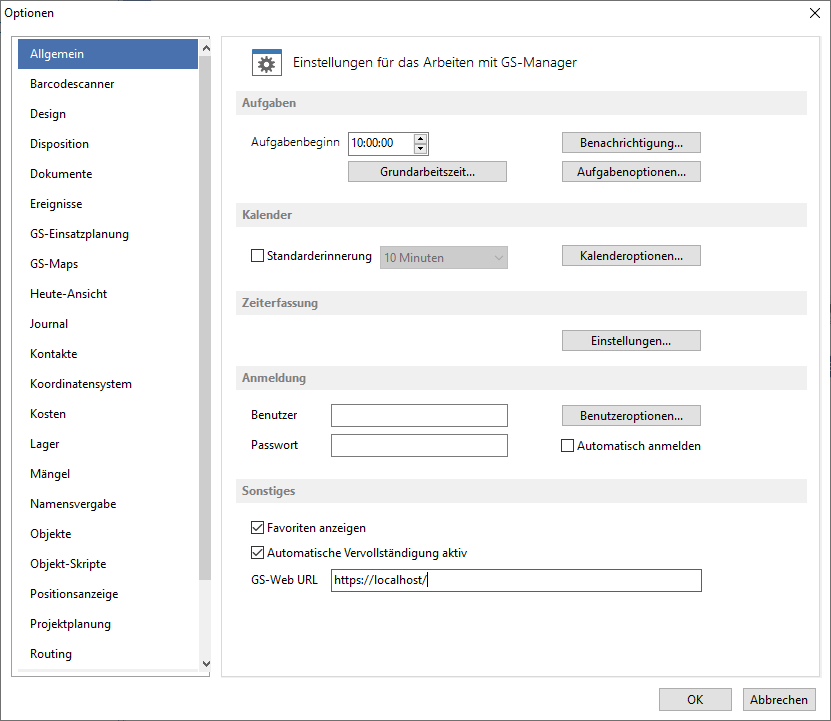Decrease Aufgabenbeginn time with down arrow
831x721 pixels.
pyautogui.click(x=420, y=148)
